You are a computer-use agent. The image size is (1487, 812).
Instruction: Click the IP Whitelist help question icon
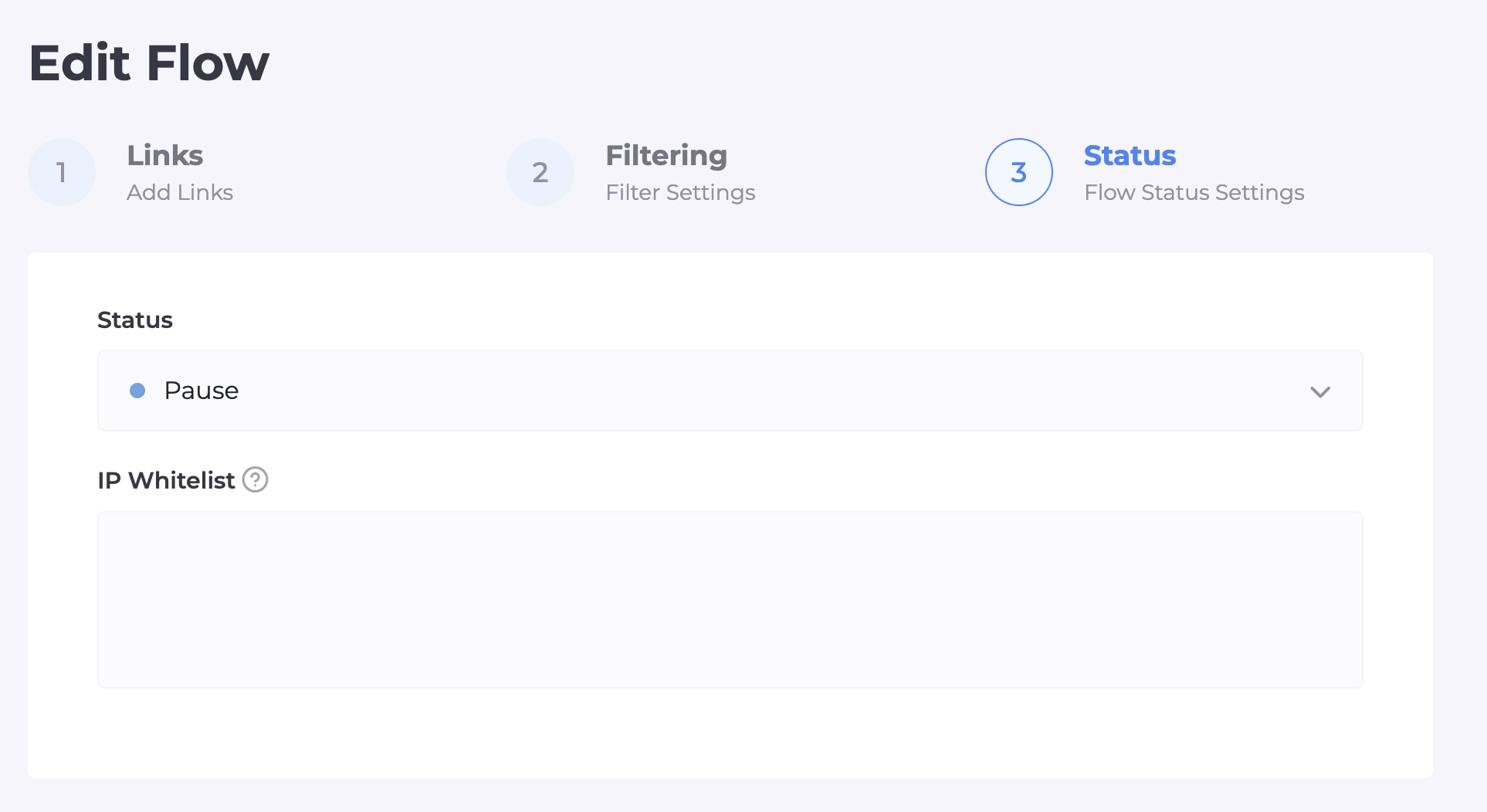click(255, 479)
